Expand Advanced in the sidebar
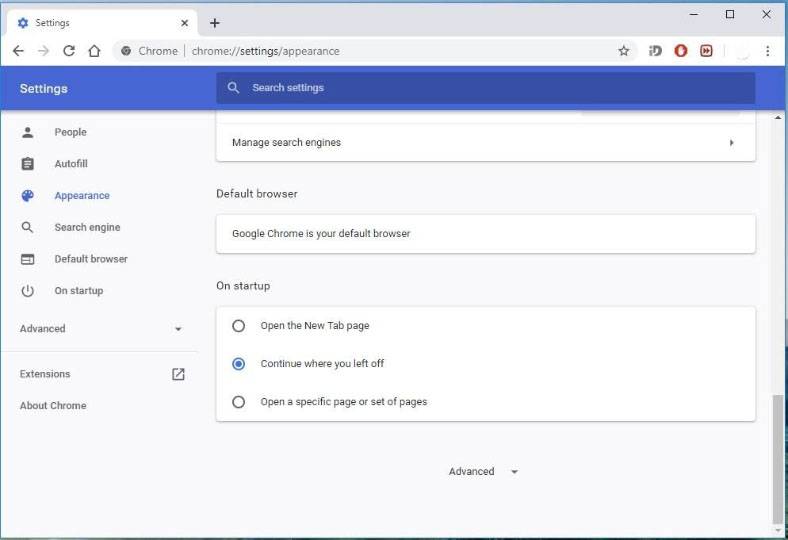The height and width of the screenshot is (540, 788). pos(101,329)
